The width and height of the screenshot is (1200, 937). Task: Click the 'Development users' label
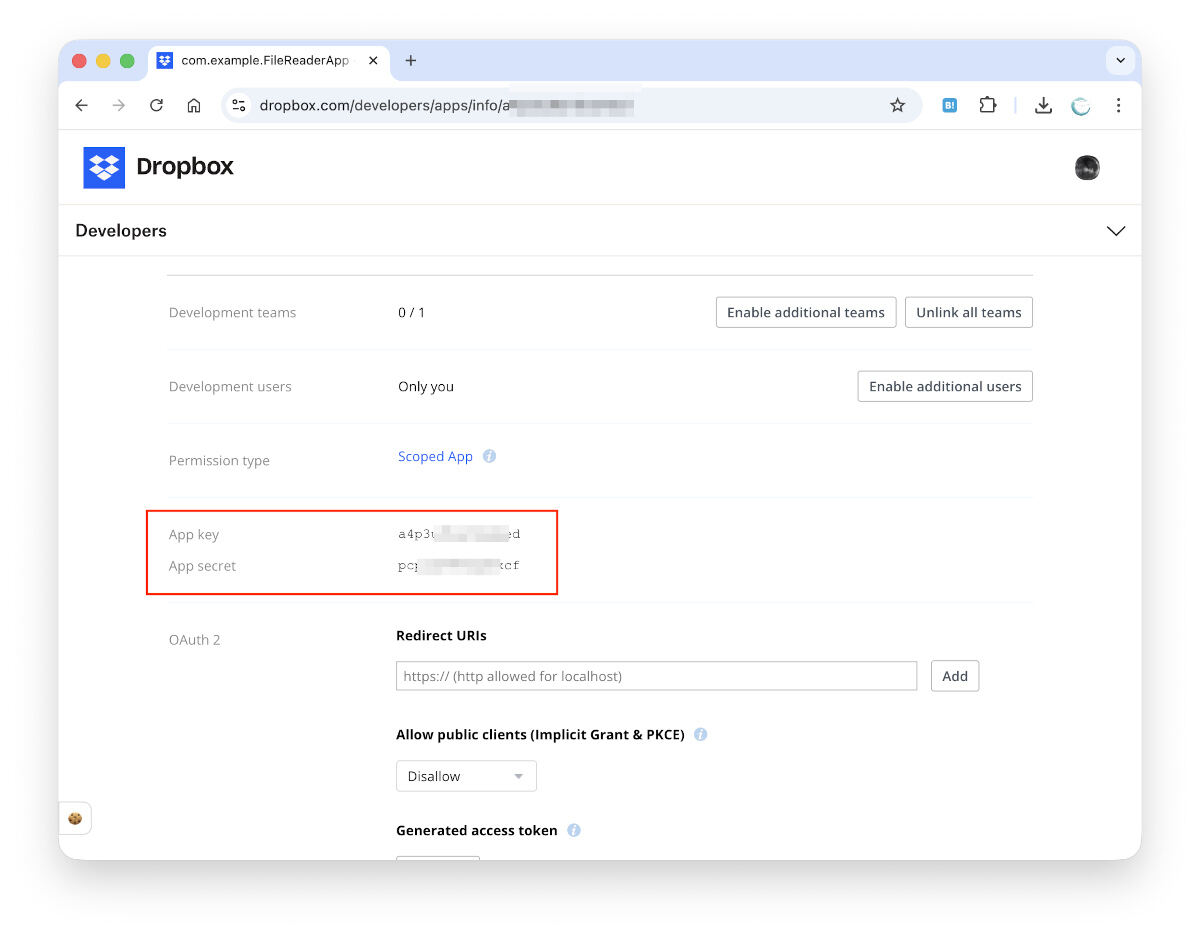pos(230,386)
